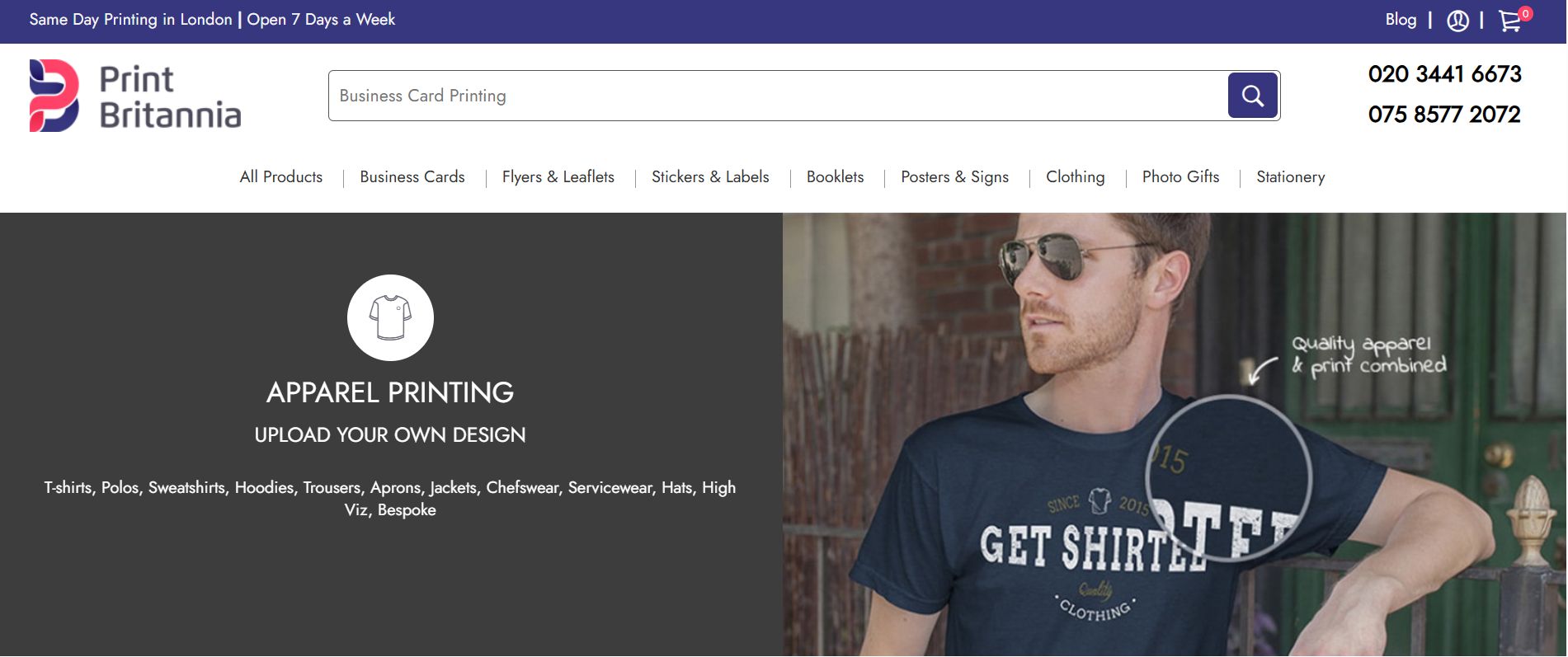Click the Print Britannia logo

pyautogui.click(x=135, y=96)
